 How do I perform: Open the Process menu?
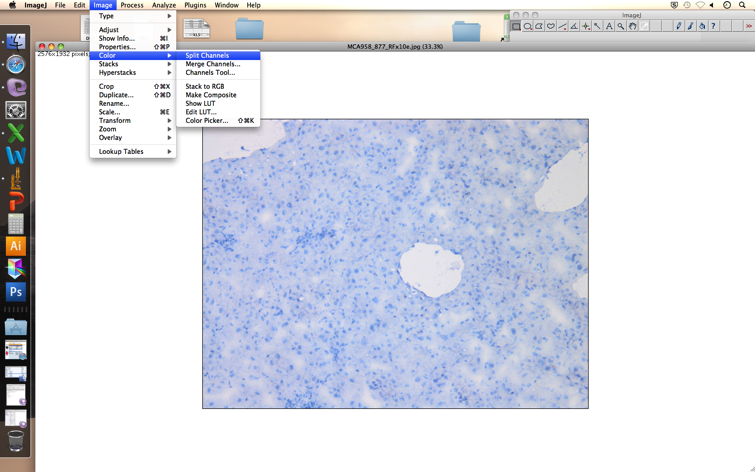pos(132,5)
